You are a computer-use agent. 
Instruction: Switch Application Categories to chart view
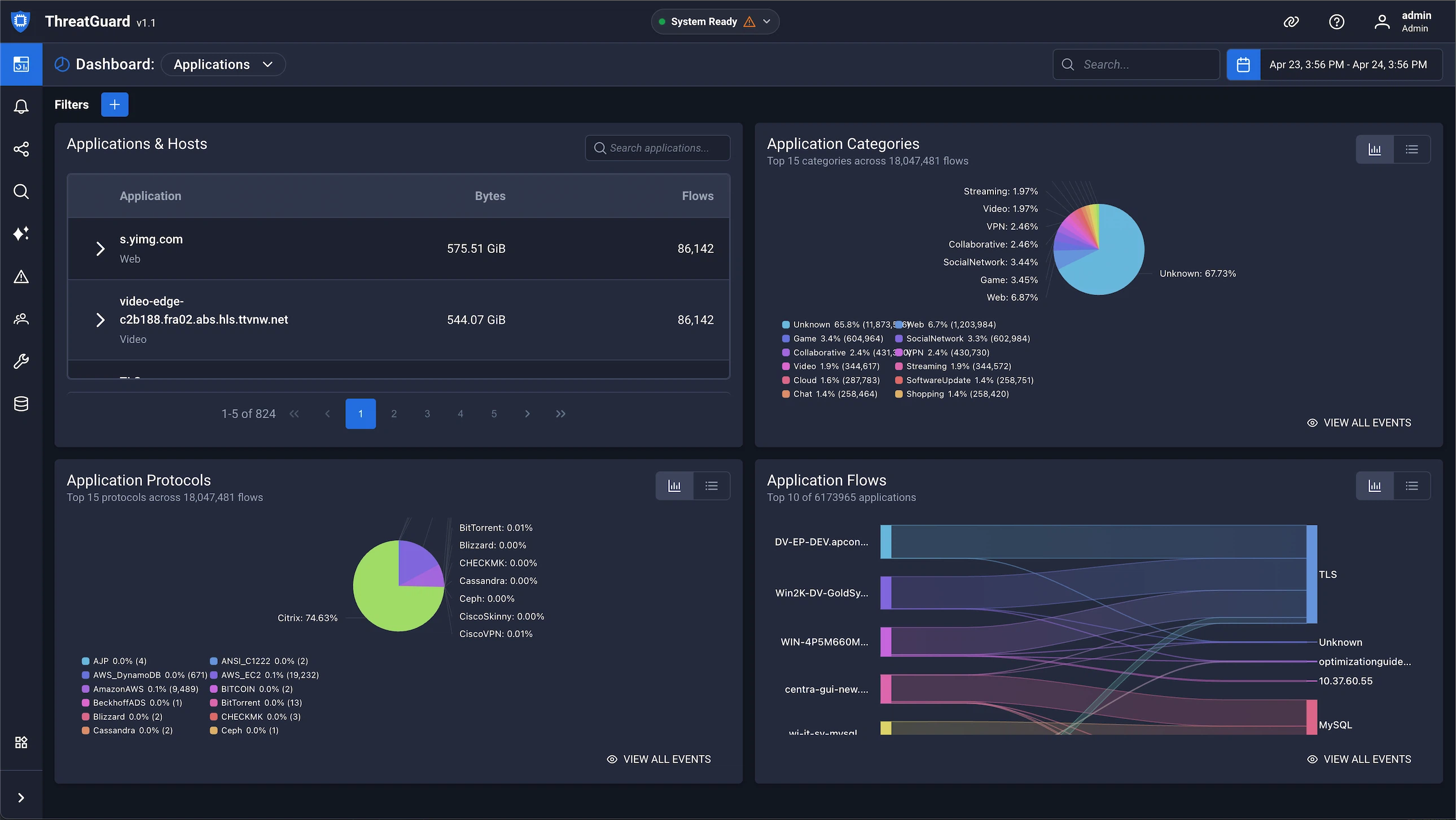[1375, 149]
